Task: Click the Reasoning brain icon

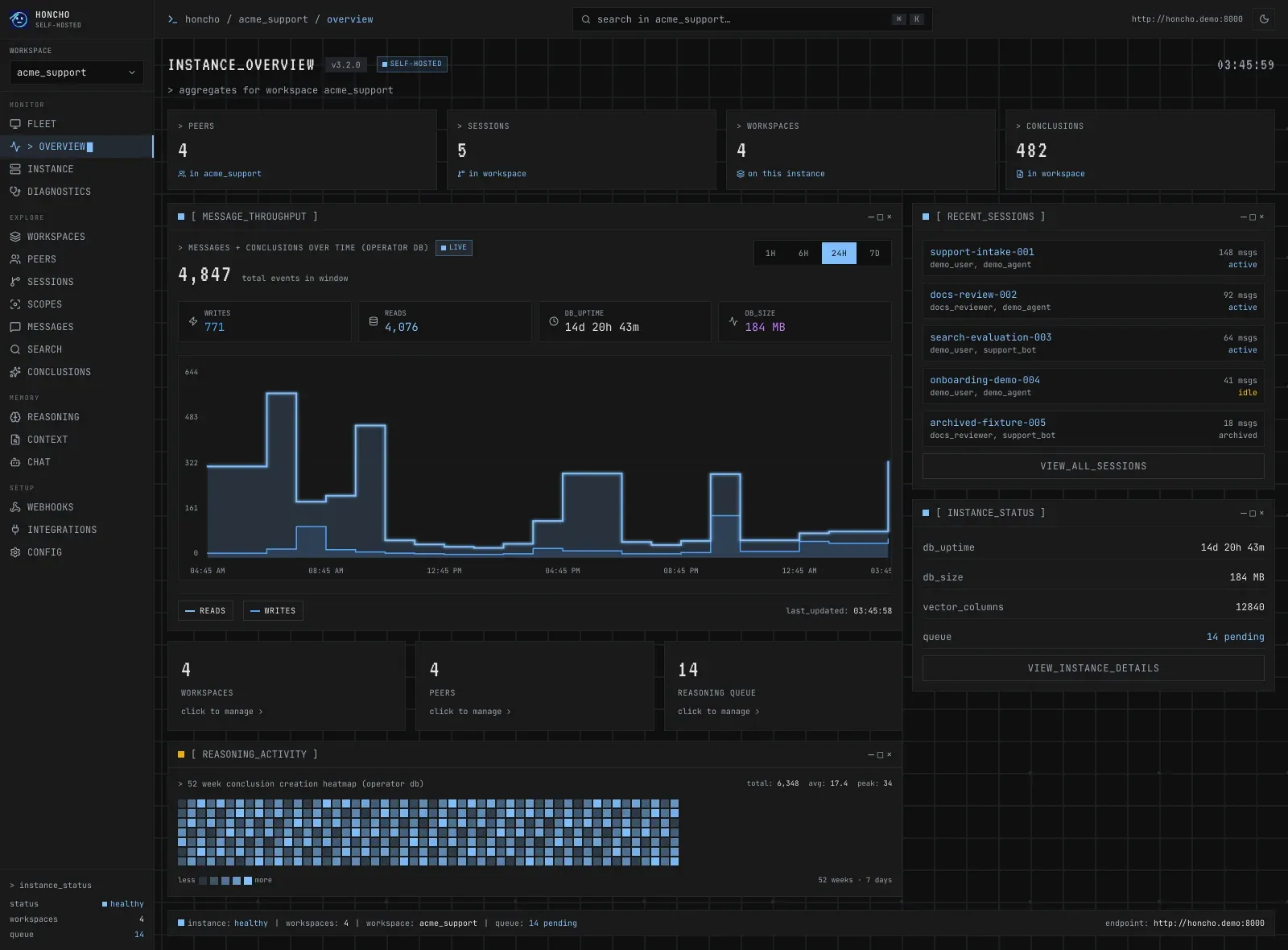Action: click(x=15, y=417)
